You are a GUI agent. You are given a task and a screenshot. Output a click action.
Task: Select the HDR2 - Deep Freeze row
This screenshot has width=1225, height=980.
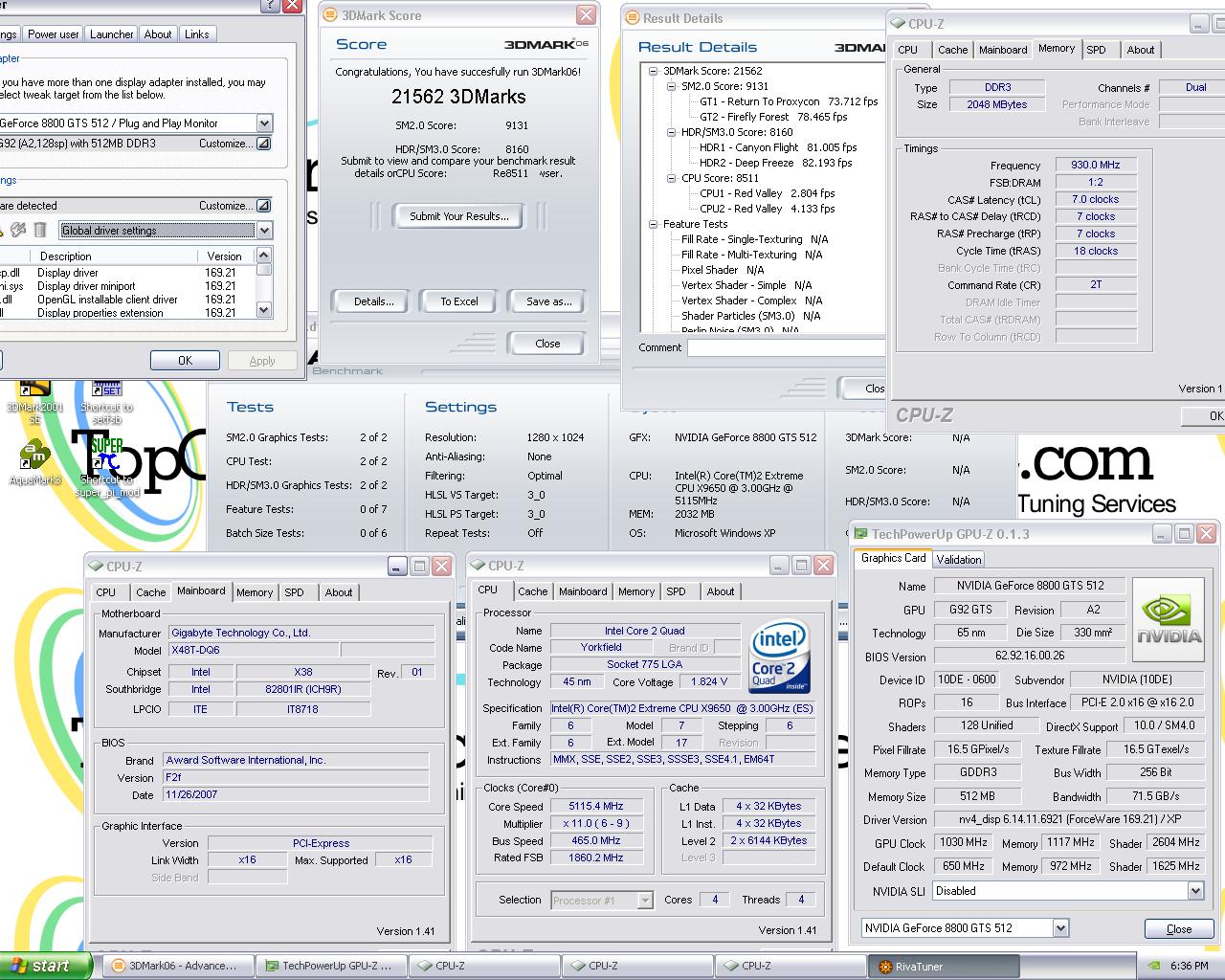click(x=775, y=163)
